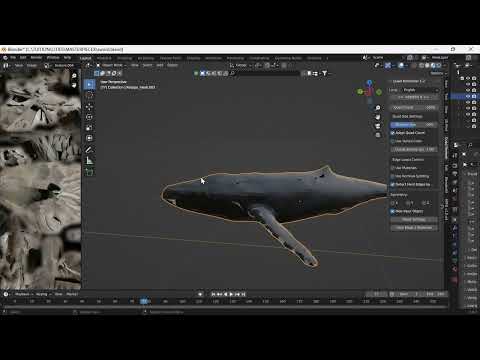Switch perspective/orthographic grid icon in viewport
Image resolution: width=480 pixels, height=360 pixels.
tap(378, 135)
